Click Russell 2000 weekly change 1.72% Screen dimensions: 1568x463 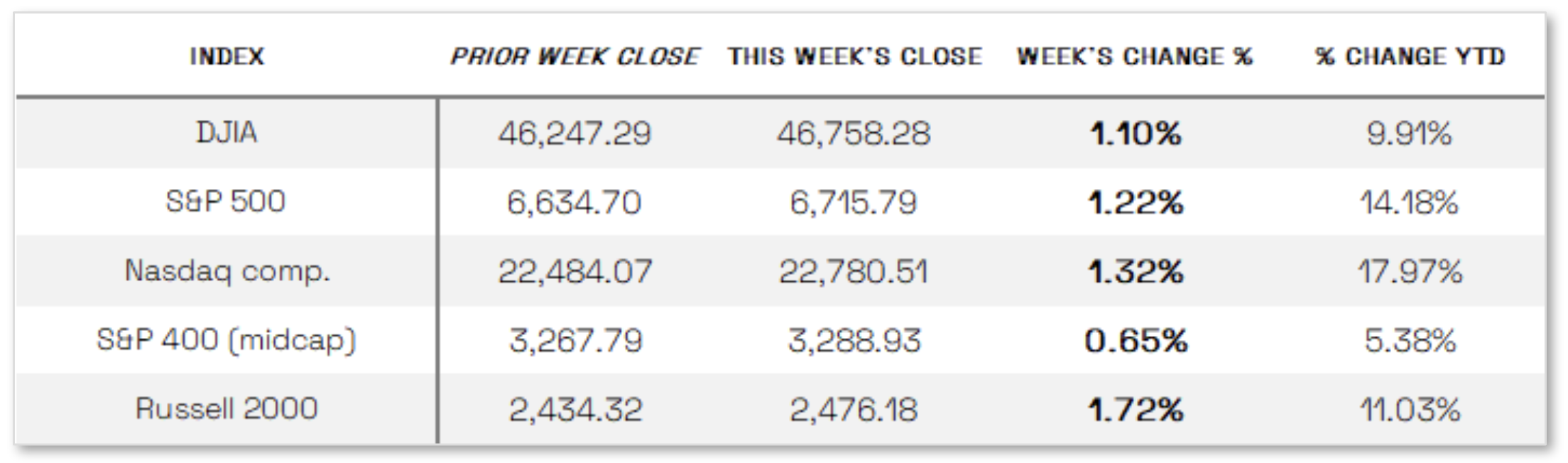[x=1135, y=410]
